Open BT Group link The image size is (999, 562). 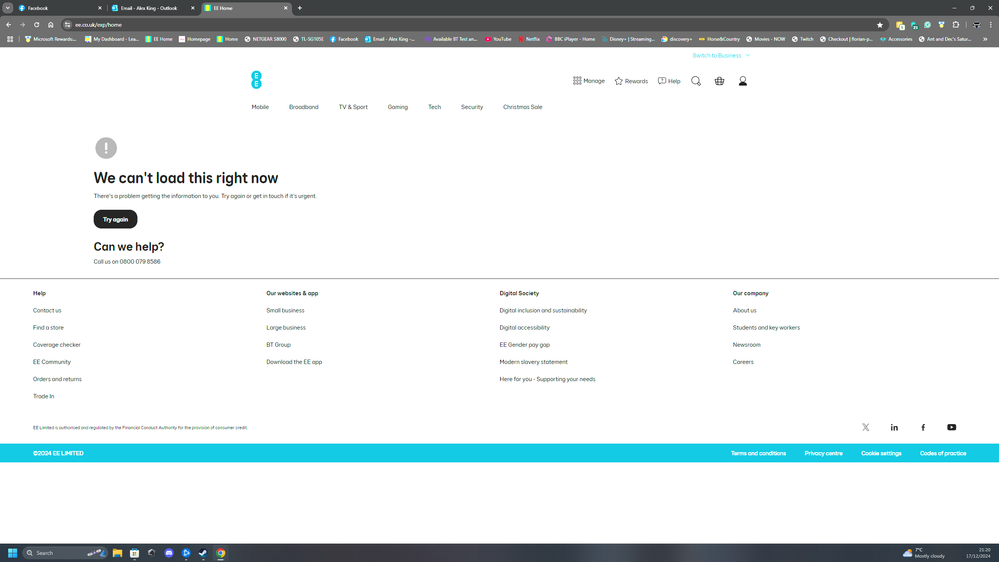pyautogui.click(x=278, y=345)
